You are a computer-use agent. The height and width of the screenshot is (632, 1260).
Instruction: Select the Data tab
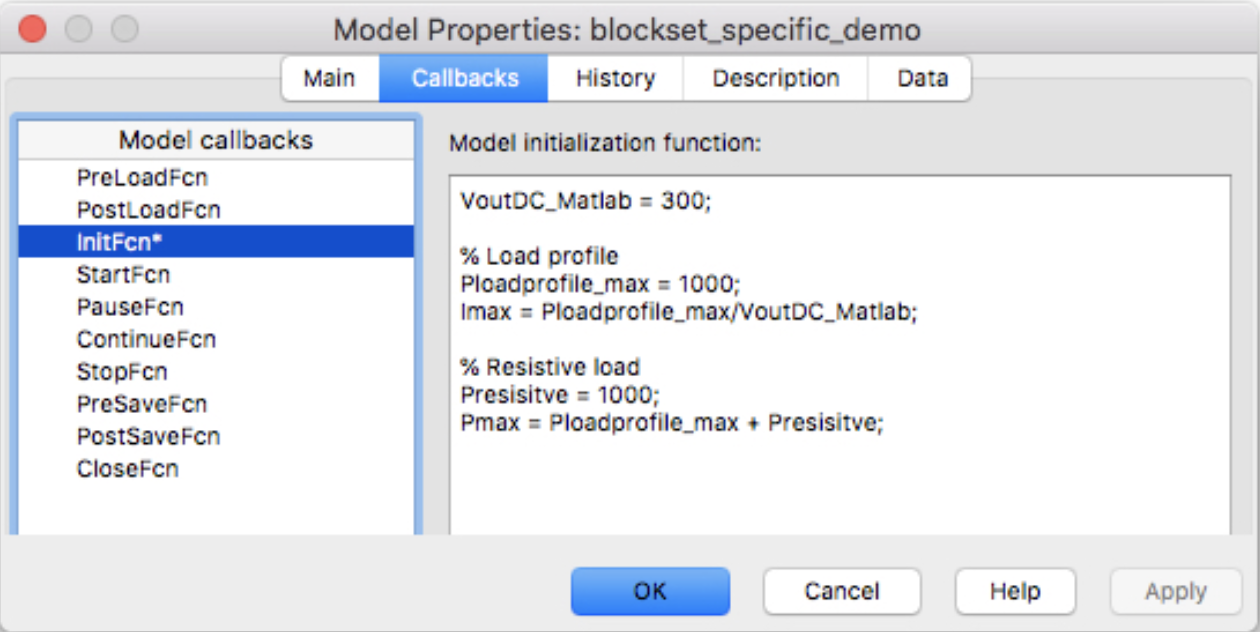tap(922, 79)
